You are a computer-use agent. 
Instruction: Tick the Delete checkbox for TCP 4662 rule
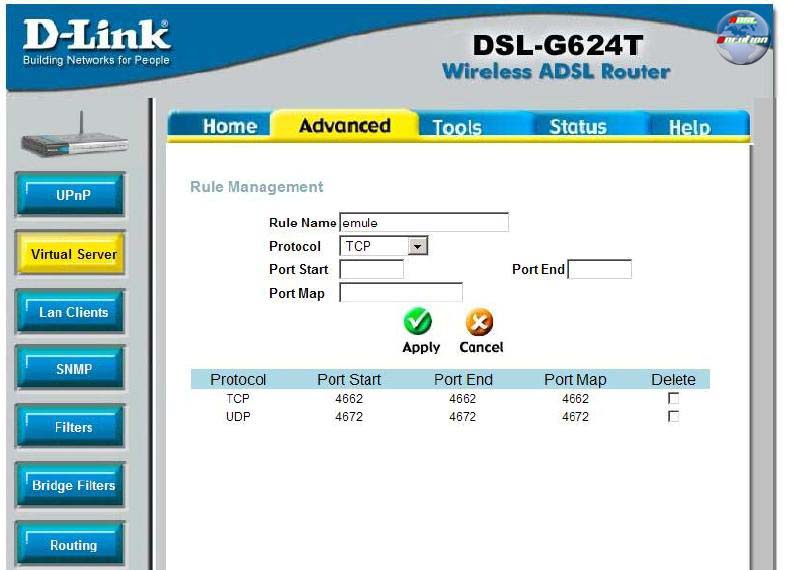[x=674, y=398]
